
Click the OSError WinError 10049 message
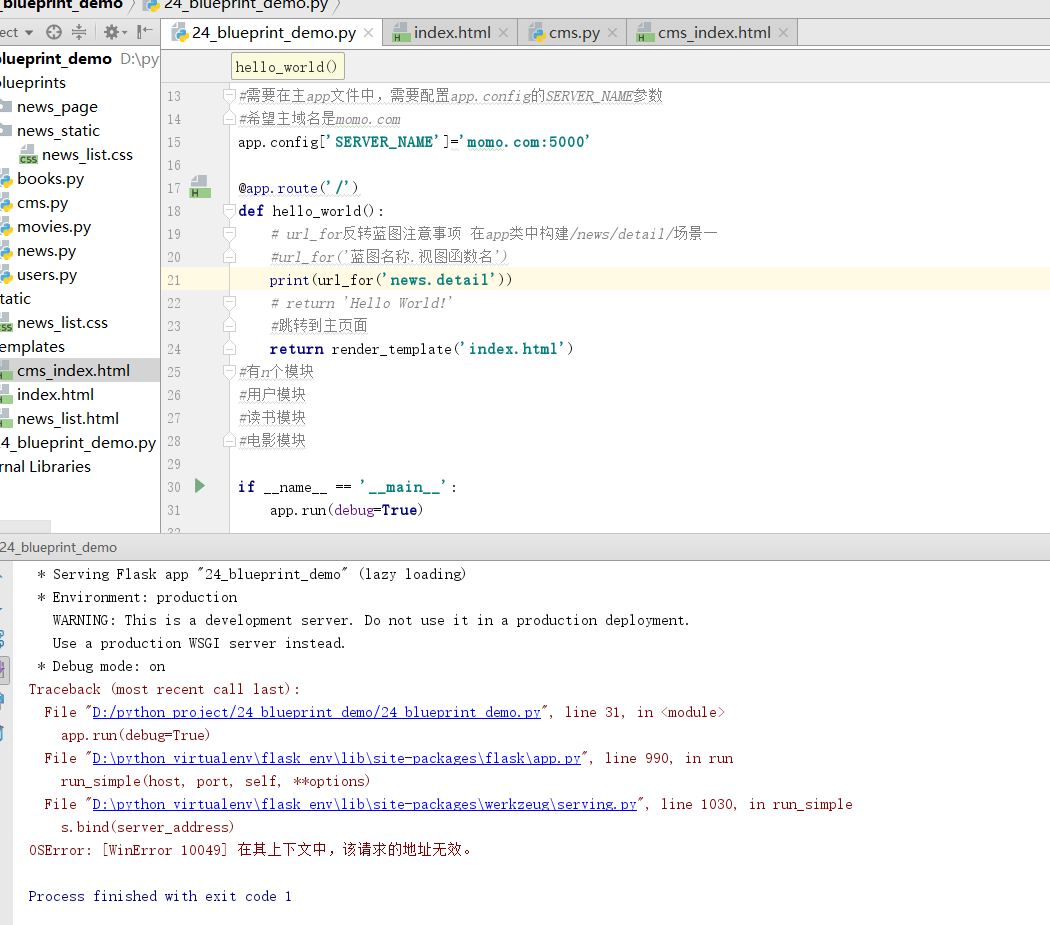250,850
